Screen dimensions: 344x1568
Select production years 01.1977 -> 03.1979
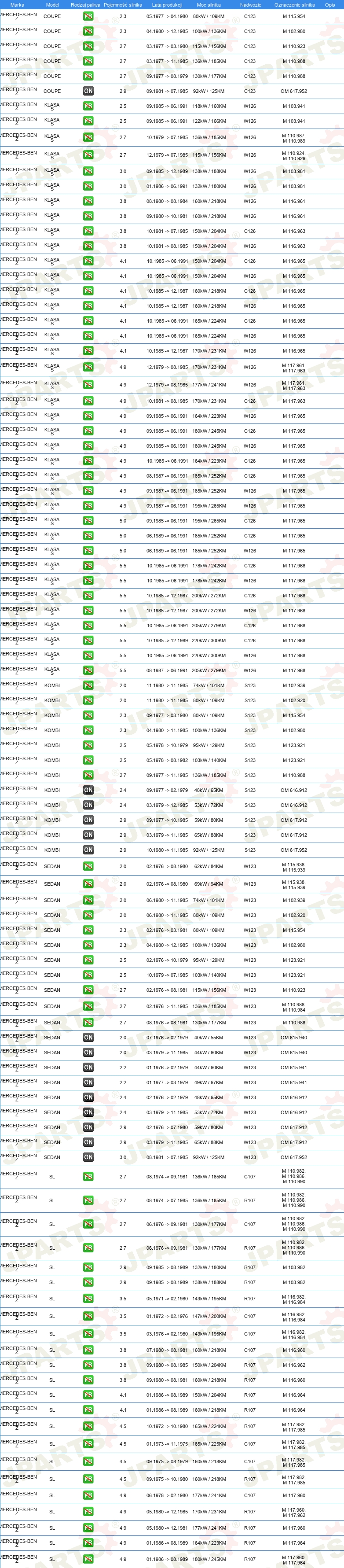tap(167, 1083)
